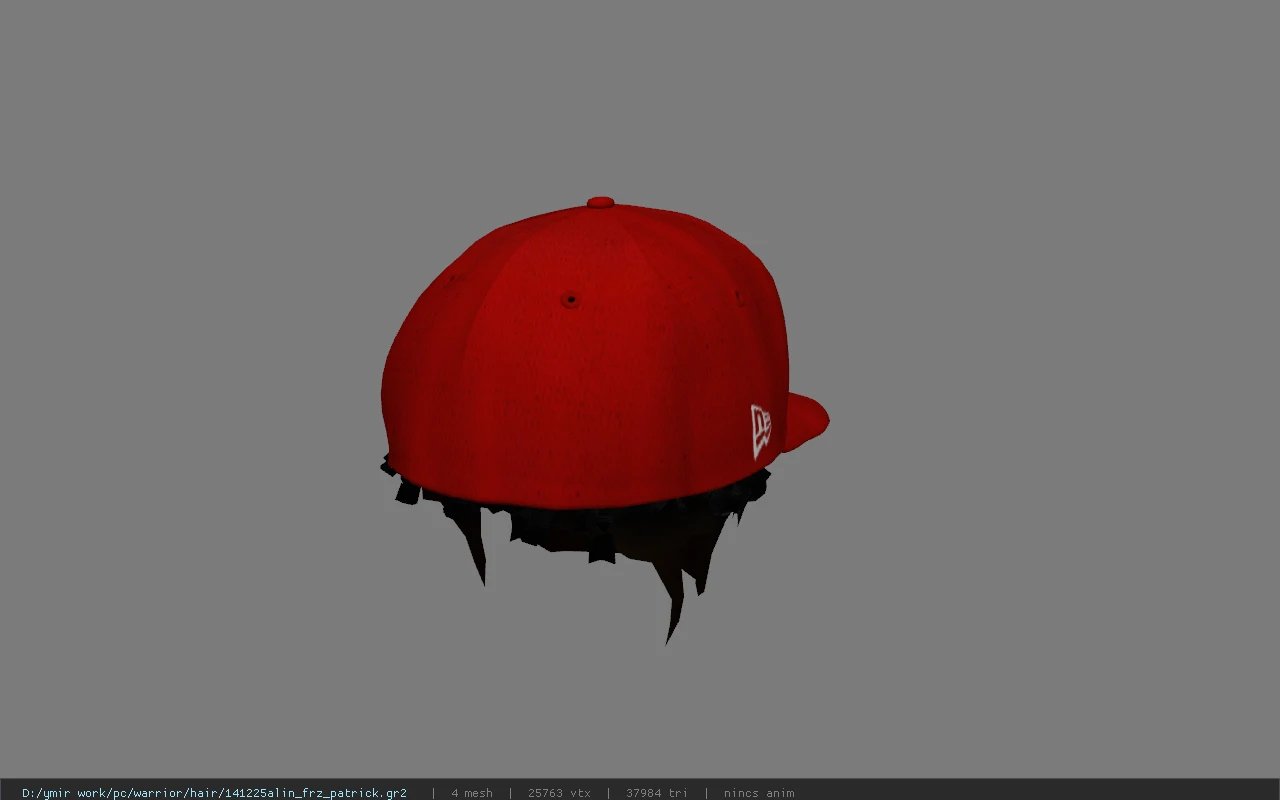Click the top button of the cap
Viewport: 1280px width, 800px height.
tap(600, 203)
